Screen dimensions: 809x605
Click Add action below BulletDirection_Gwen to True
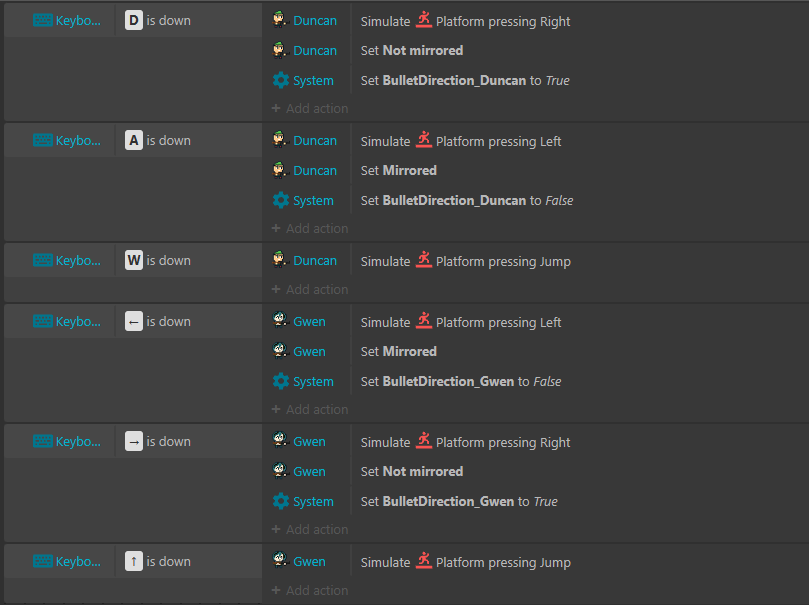pyautogui.click(x=310, y=529)
